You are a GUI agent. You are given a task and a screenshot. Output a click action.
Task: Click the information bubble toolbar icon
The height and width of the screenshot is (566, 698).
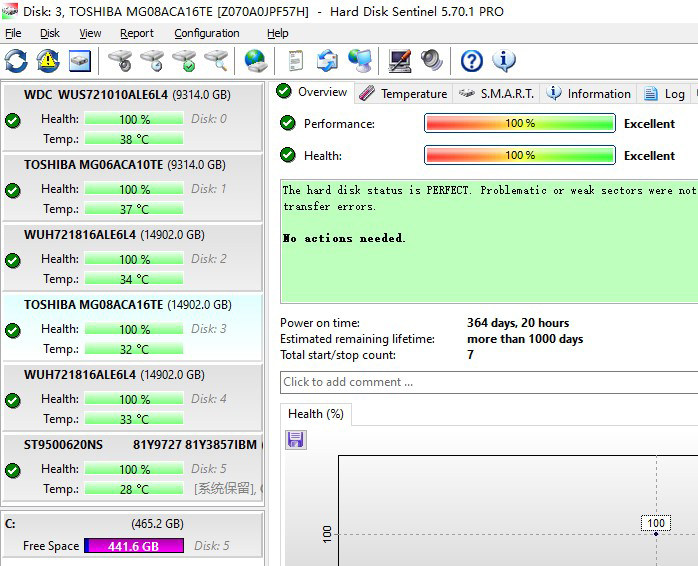[x=504, y=61]
